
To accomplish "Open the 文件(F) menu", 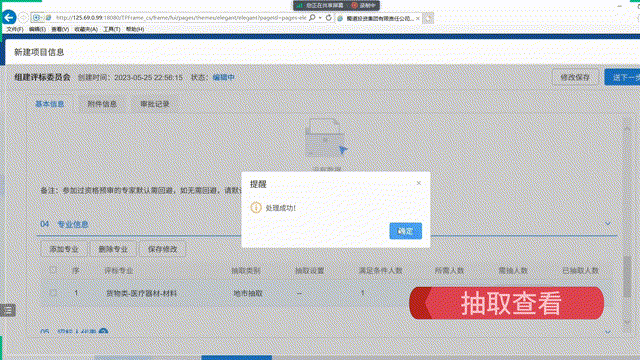I will pyautogui.click(x=15, y=29).
